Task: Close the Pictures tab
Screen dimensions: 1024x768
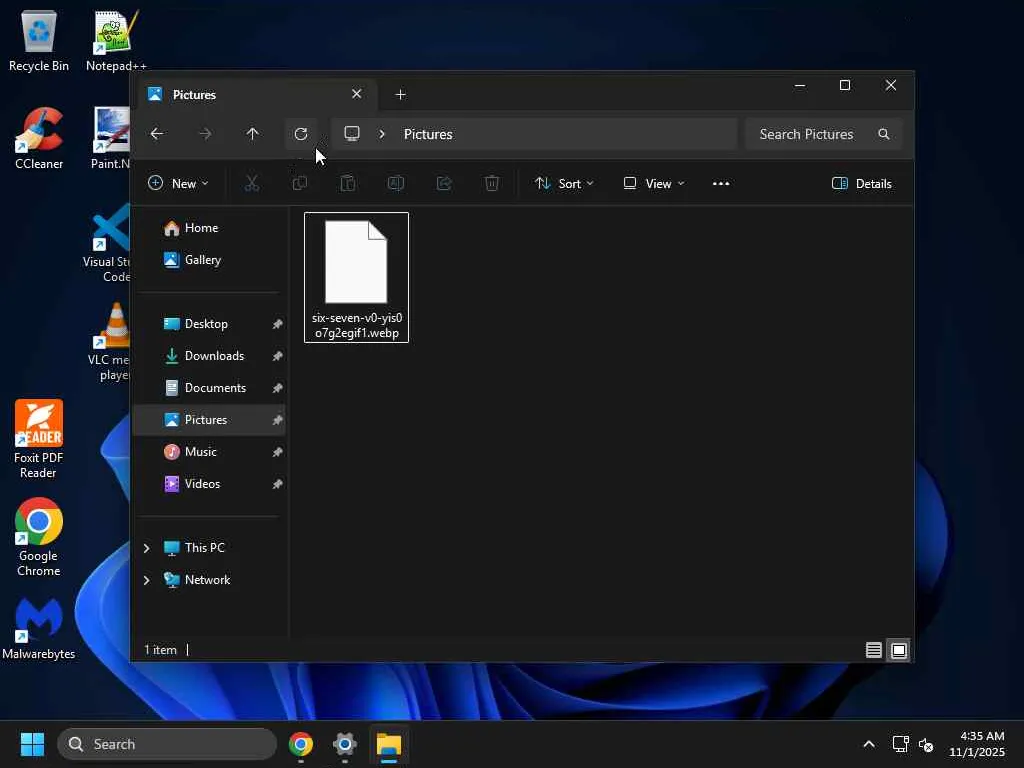Action: (357, 94)
